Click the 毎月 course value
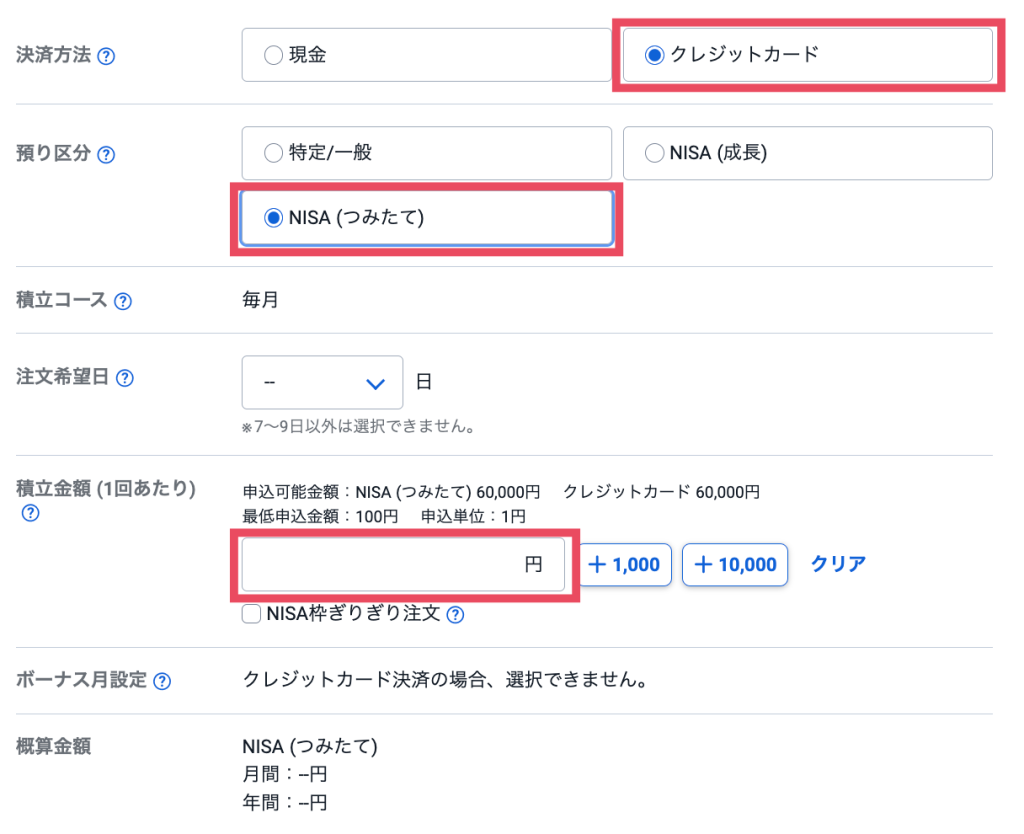 pyautogui.click(x=260, y=300)
